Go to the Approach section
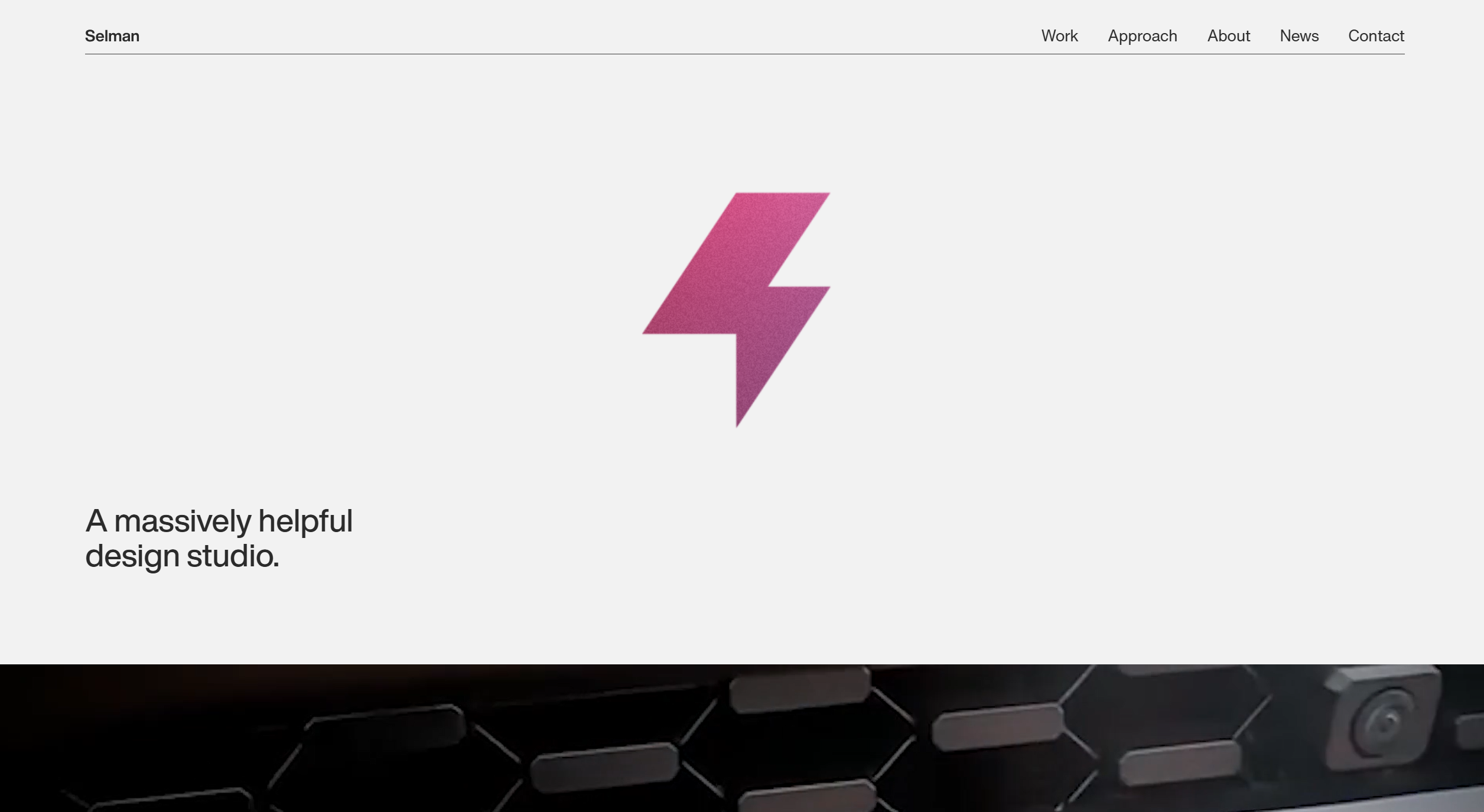Image resolution: width=1484 pixels, height=812 pixels. click(1142, 37)
